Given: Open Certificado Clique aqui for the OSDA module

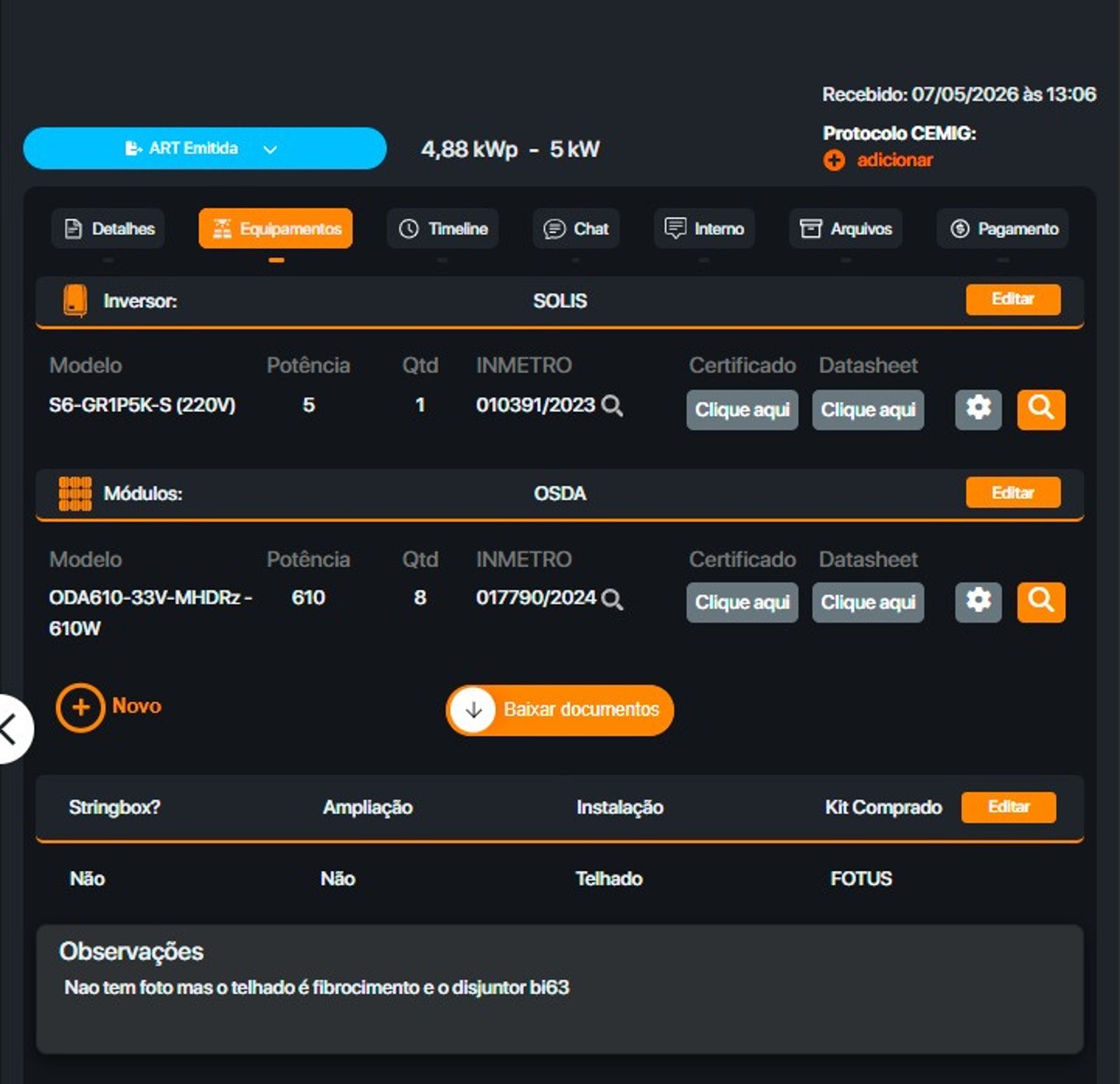Looking at the screenshot, I should click(x=742, y=603).
